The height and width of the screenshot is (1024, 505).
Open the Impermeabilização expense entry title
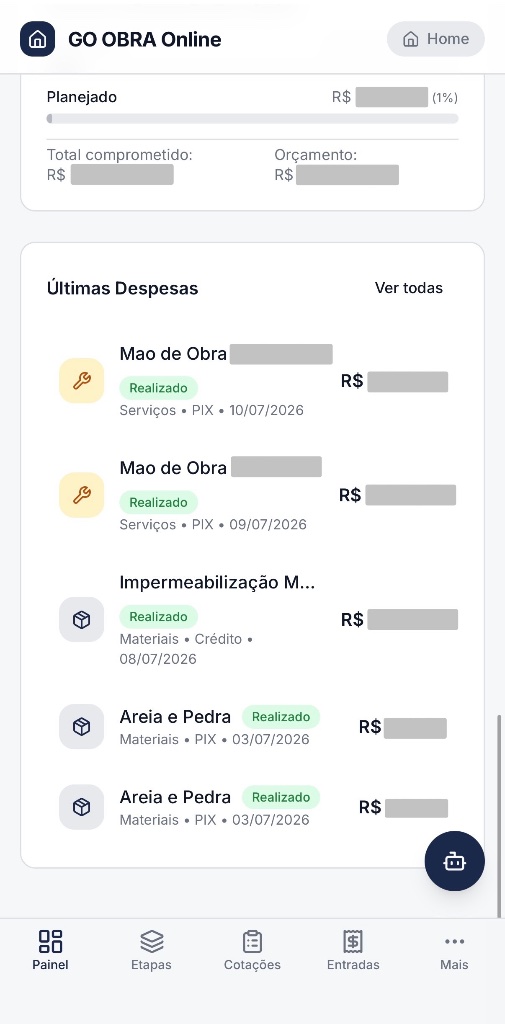coord(218,583)
